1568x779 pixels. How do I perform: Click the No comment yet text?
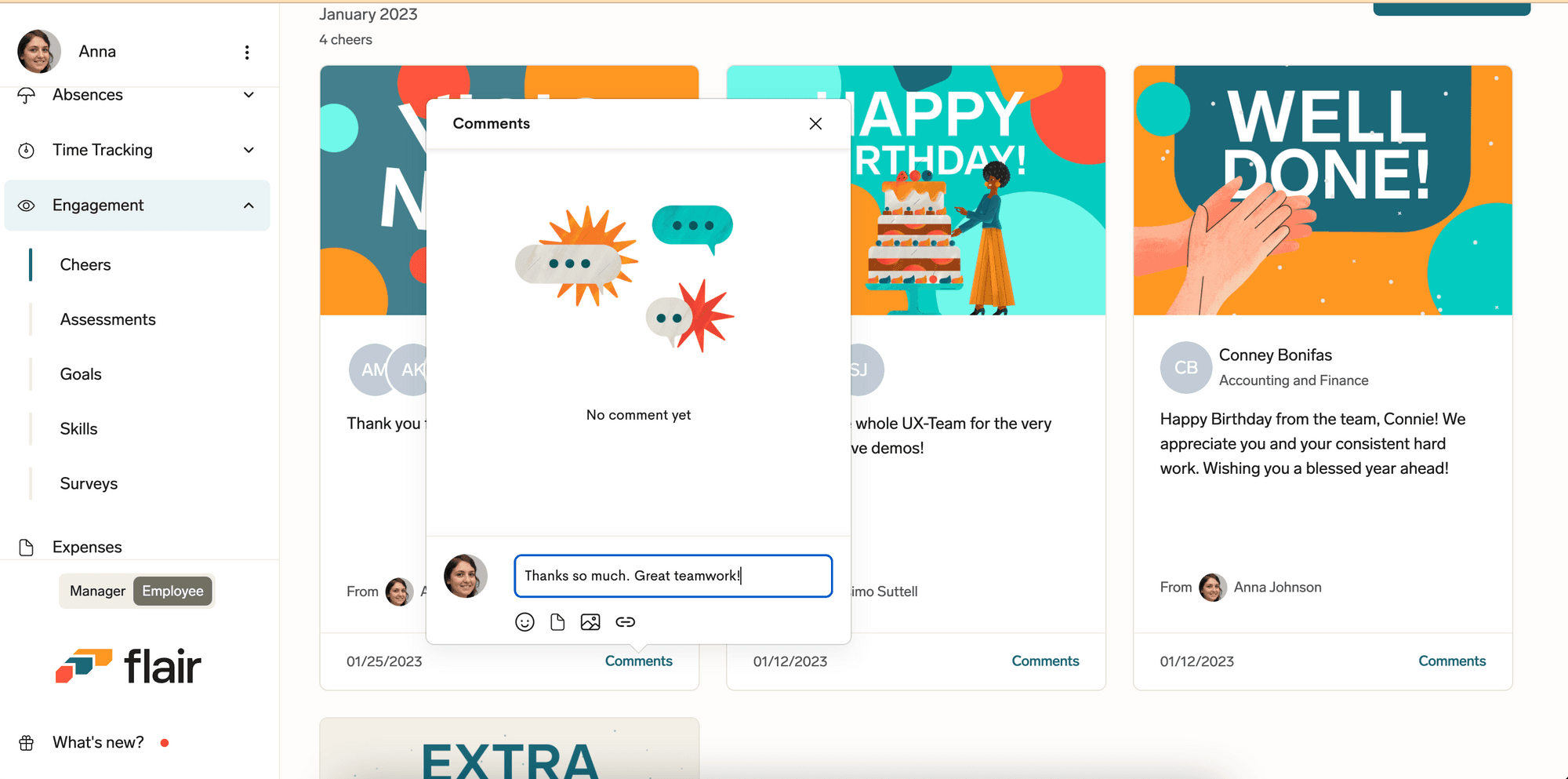point(638,415)
